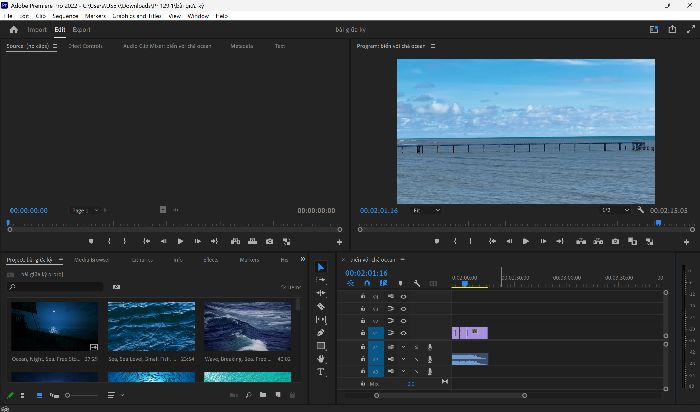Click Export Frame camera icon in Program monitor
The height and width of the screenshot is (412, 700).
(x=615, y=241)
